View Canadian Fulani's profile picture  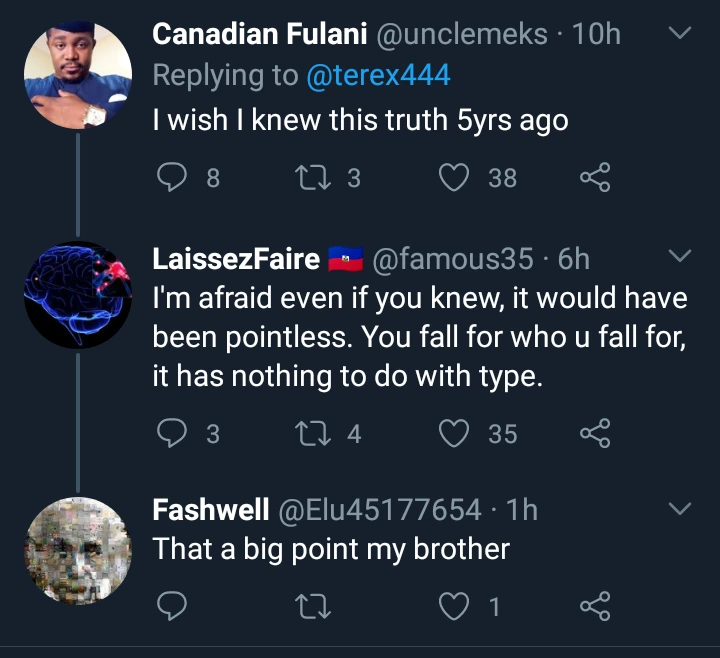click(76, 75)
